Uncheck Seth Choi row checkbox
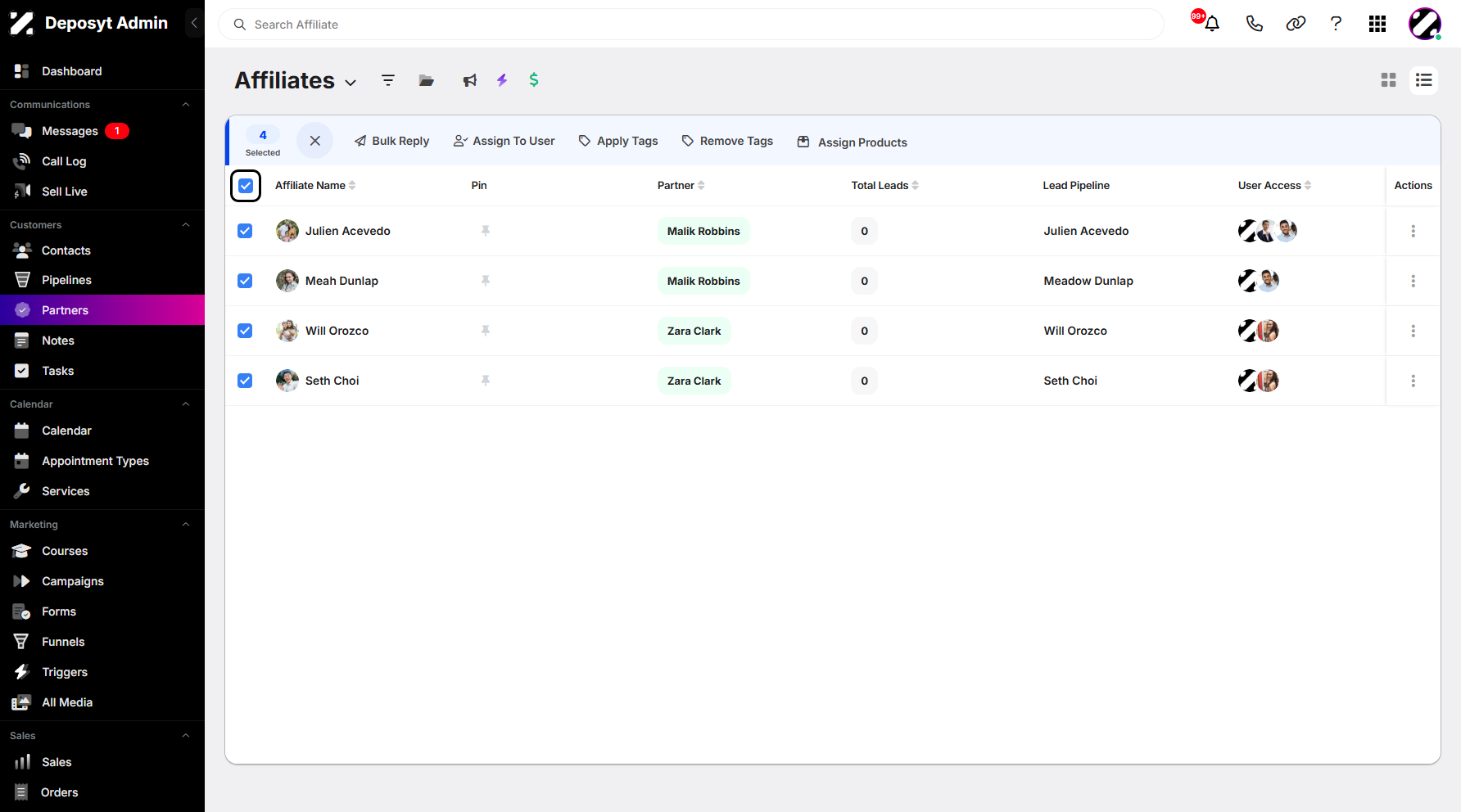1461x812 pixels. click(x=245, y=381)
